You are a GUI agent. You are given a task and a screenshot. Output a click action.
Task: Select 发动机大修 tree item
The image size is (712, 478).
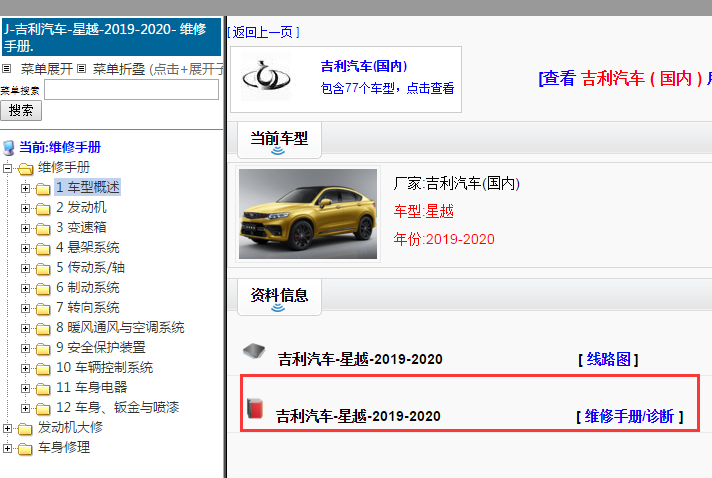70,427
